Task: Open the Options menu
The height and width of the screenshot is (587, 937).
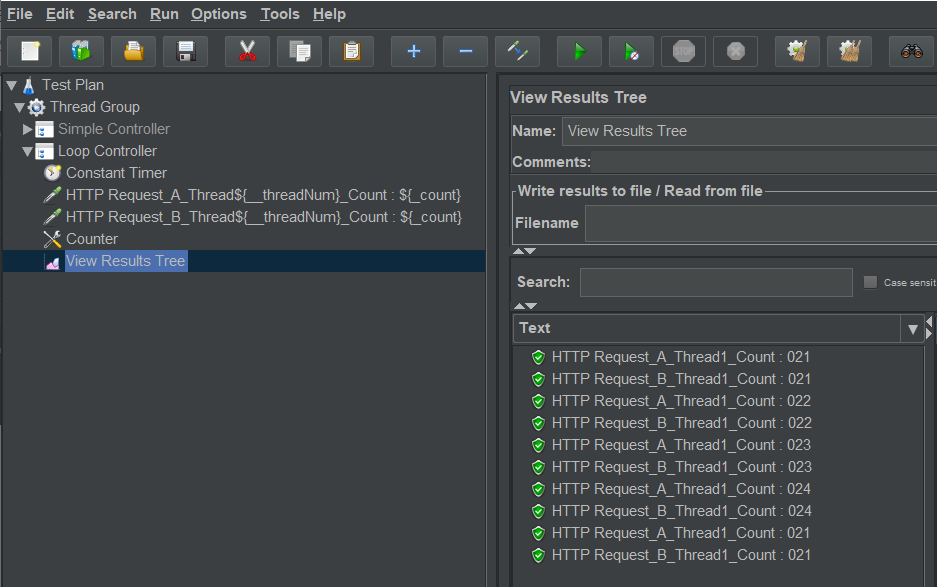Action: pos(219,14)
